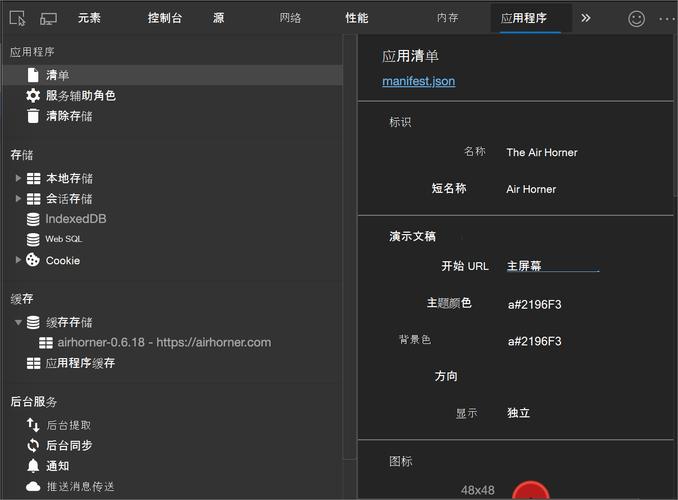Switch to the 元素 tab
This screenshot has width=678, height=500.
[x=89, y=18]
